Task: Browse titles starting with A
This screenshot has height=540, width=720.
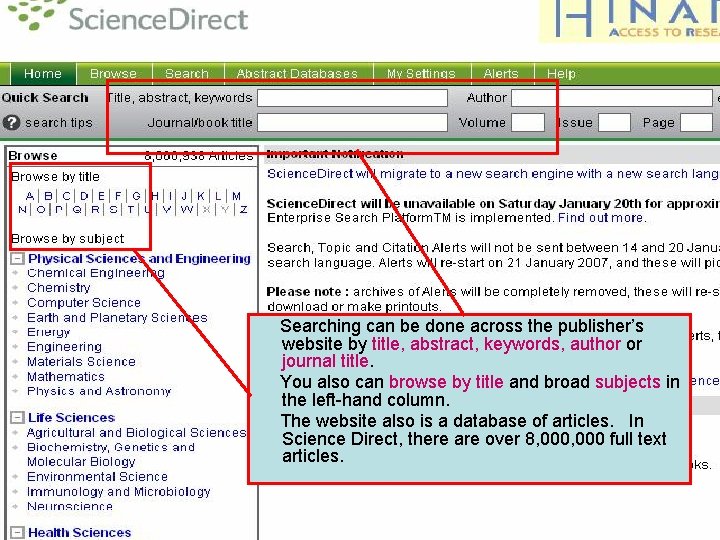Action: (30, 196)
